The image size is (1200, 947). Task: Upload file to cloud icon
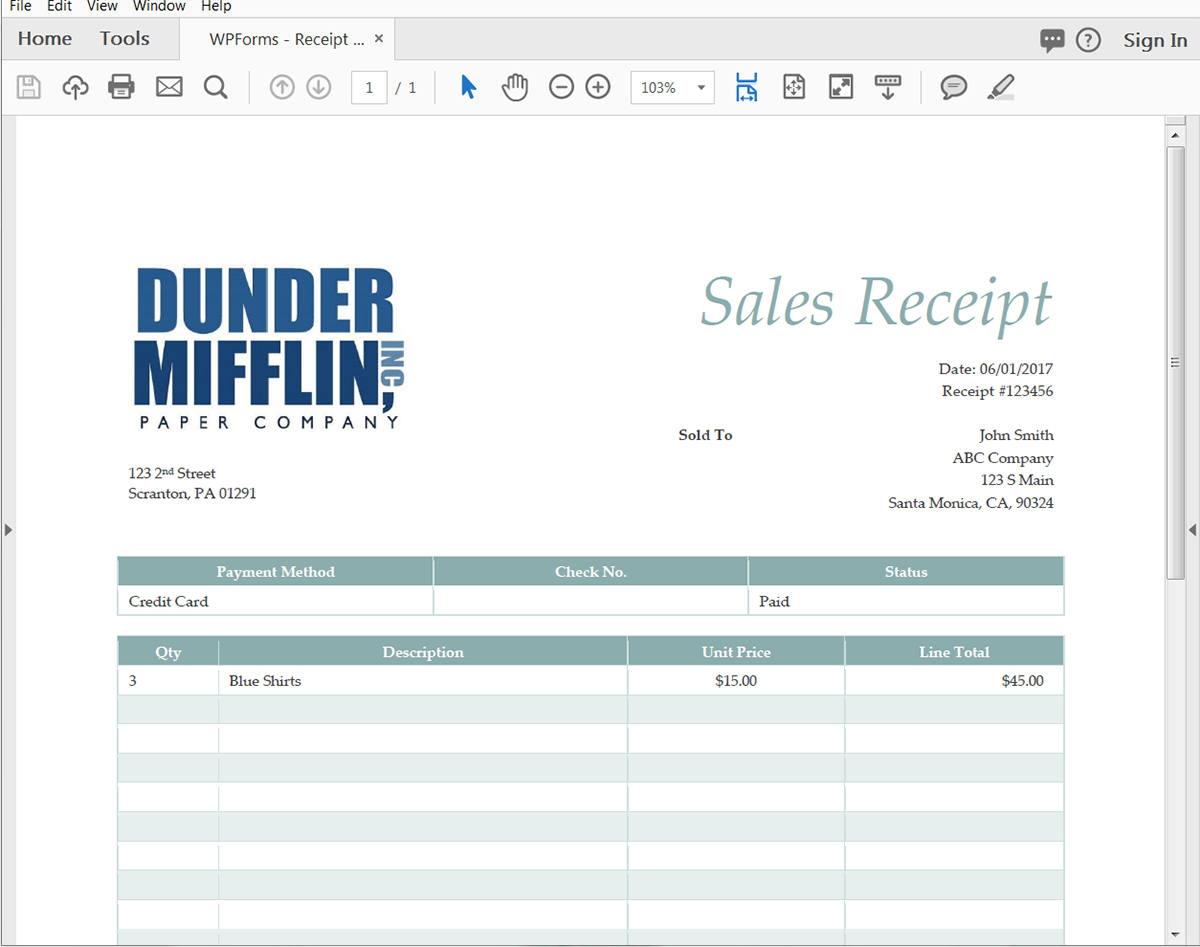coord(76,87)
